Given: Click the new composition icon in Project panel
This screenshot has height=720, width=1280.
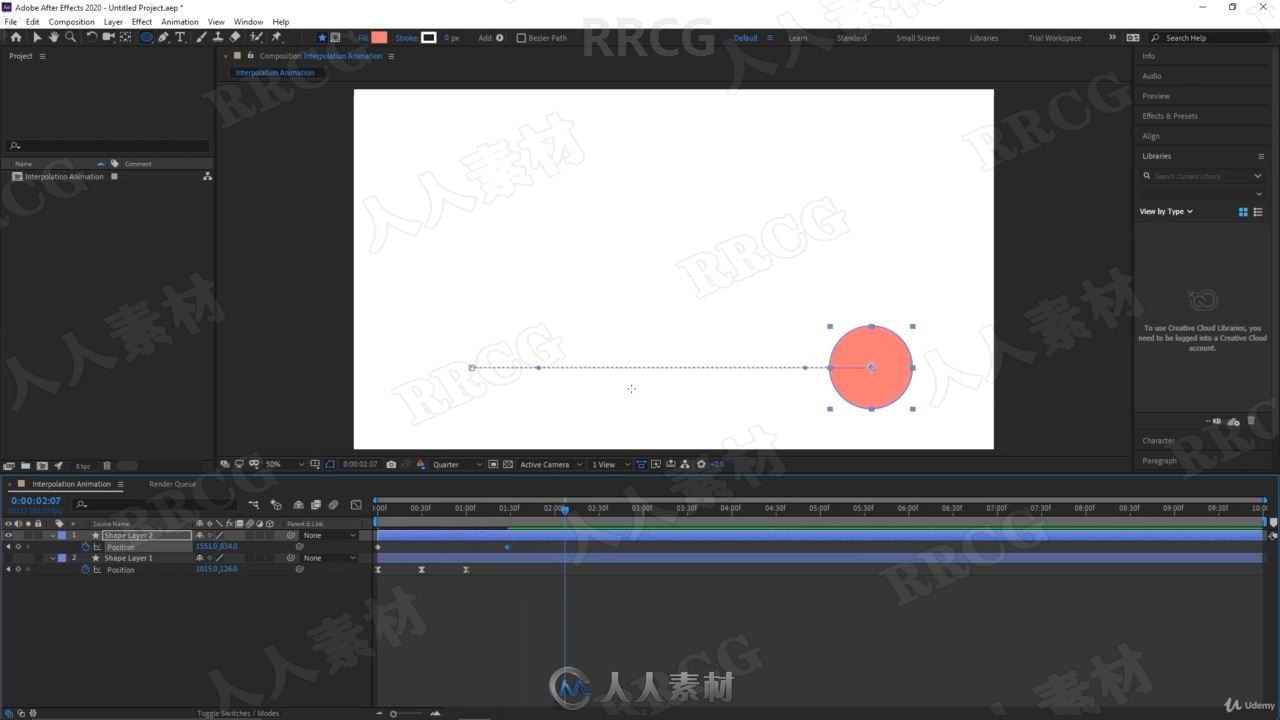Looking at the screenshot, I should [x=42, y=466].
